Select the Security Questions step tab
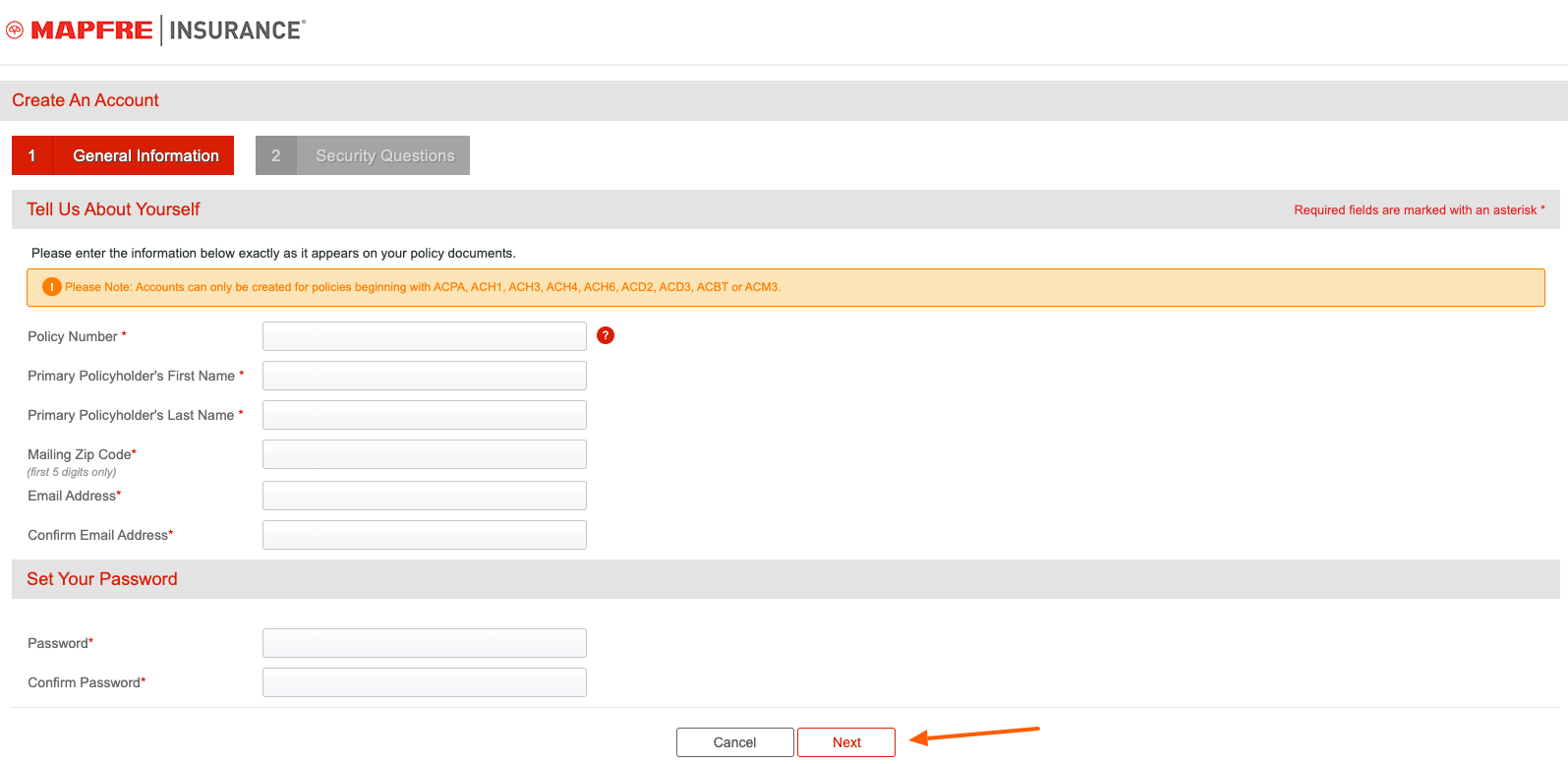Image resolution: width=1568 pixels, height=764 pixels. 363,155
